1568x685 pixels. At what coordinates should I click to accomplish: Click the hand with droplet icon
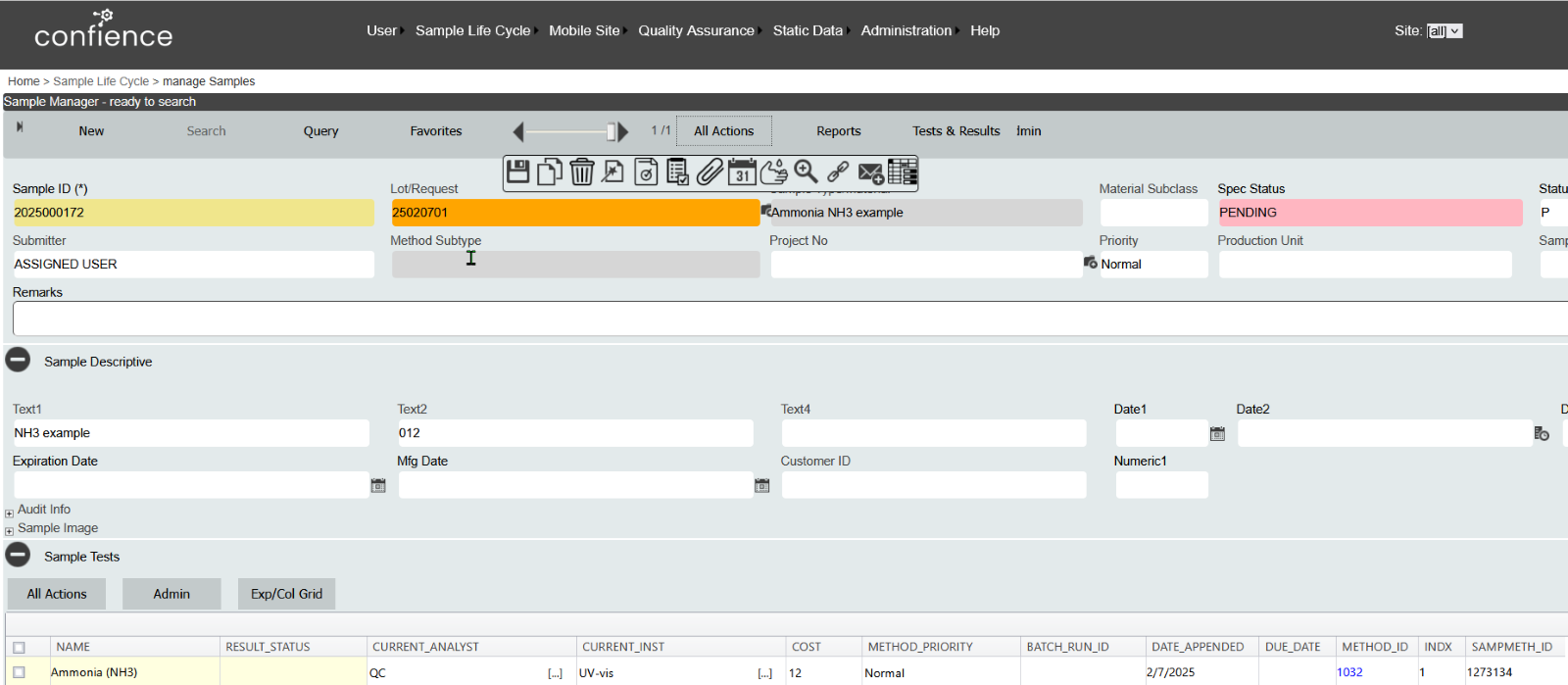click(x=774, y=172)
